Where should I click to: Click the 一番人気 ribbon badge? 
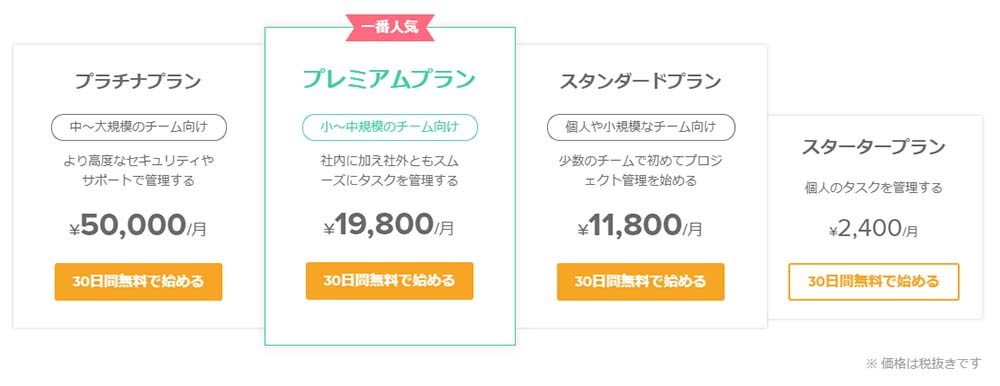pos(390,27)
